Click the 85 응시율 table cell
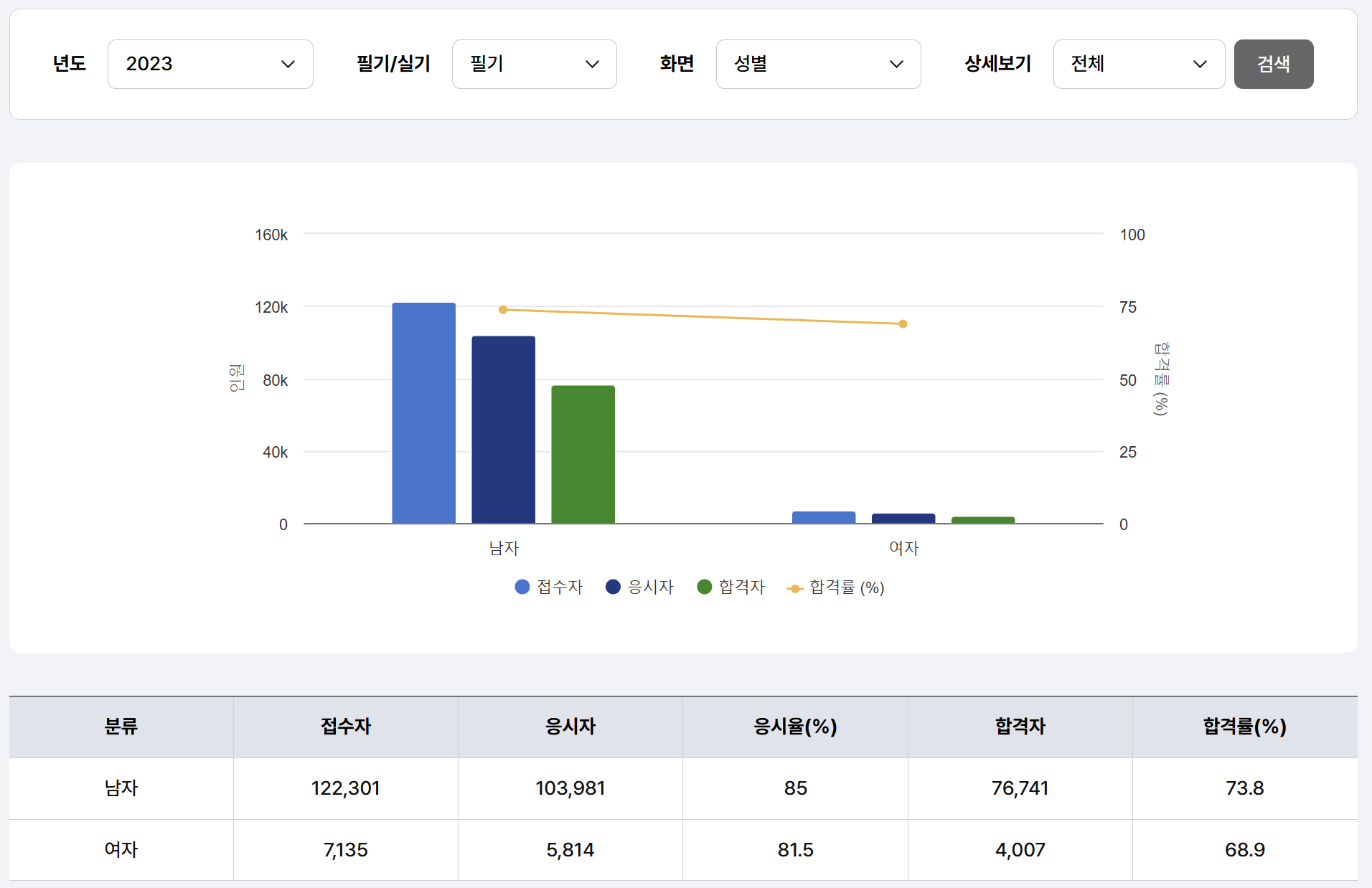This screenshot has width=1372, height=888. [795, 788]
